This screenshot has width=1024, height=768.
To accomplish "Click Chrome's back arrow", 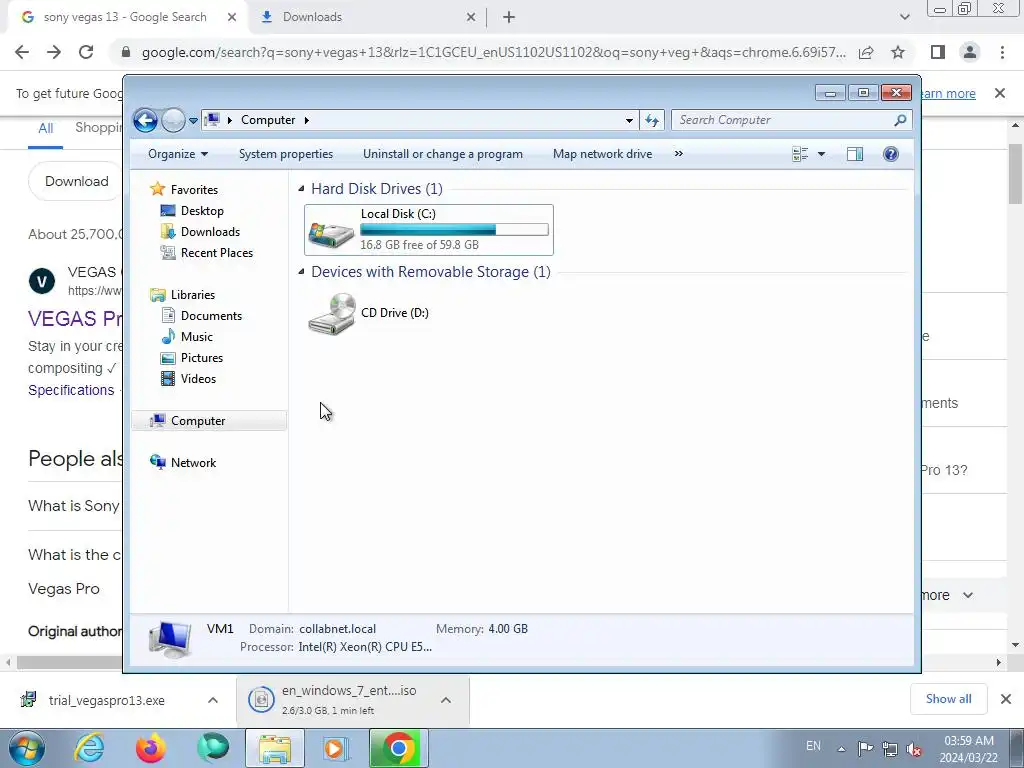I will [x=22, y=52].
